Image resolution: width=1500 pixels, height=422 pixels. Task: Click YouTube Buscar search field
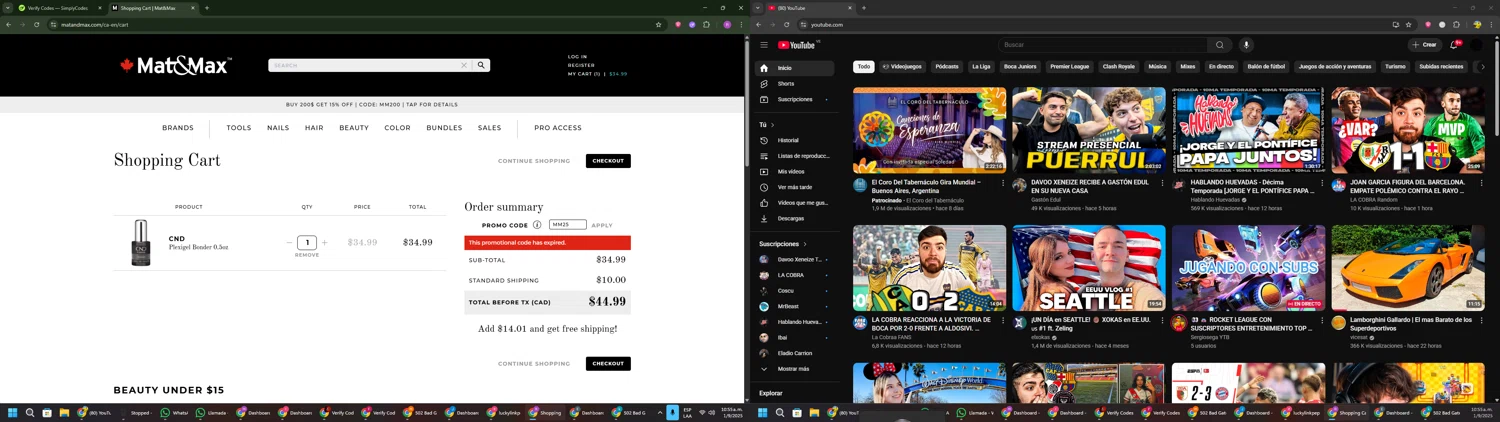(x=1102, y=45)
